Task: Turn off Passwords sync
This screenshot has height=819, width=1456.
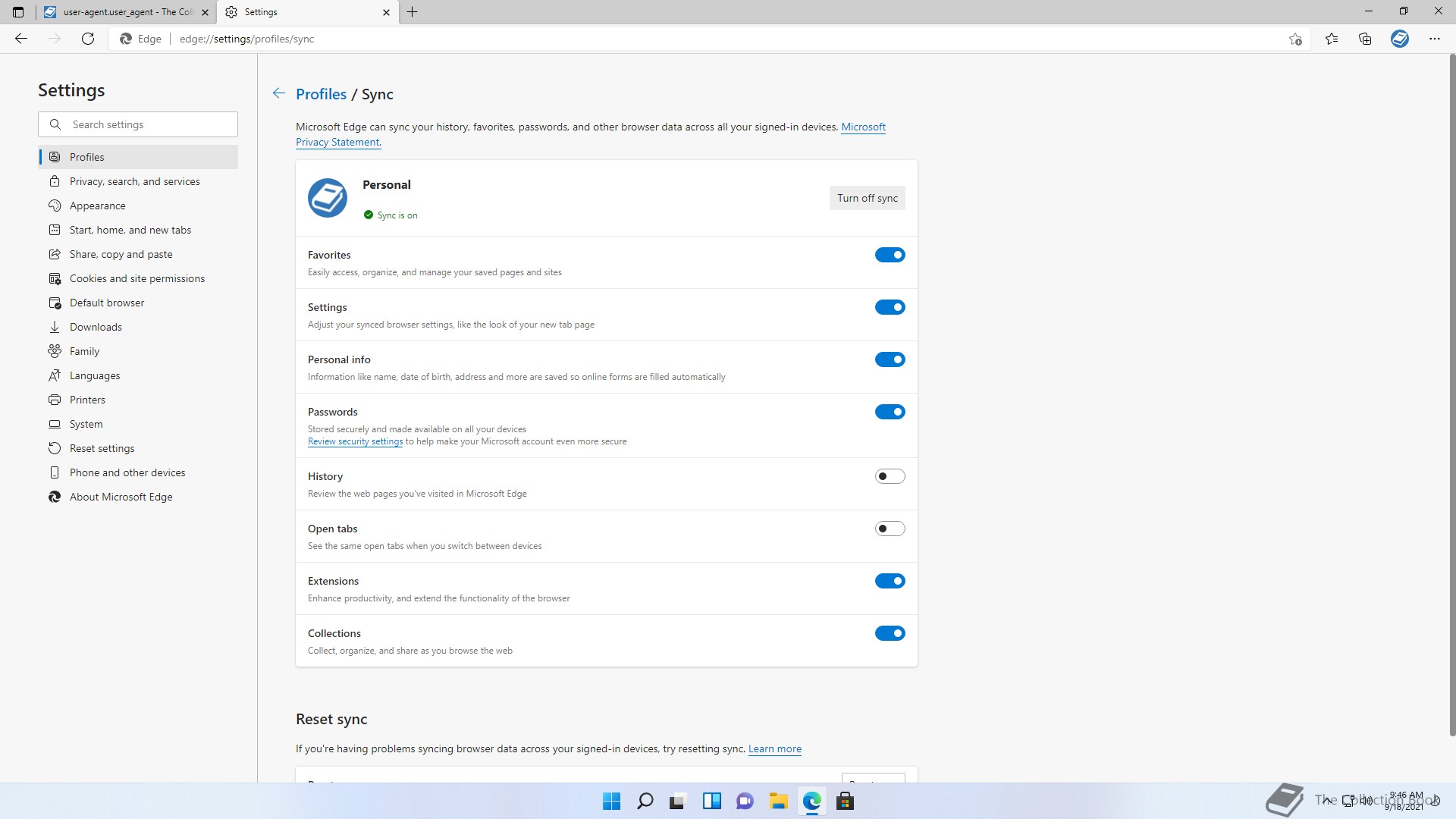Action: tap(890, 412)
